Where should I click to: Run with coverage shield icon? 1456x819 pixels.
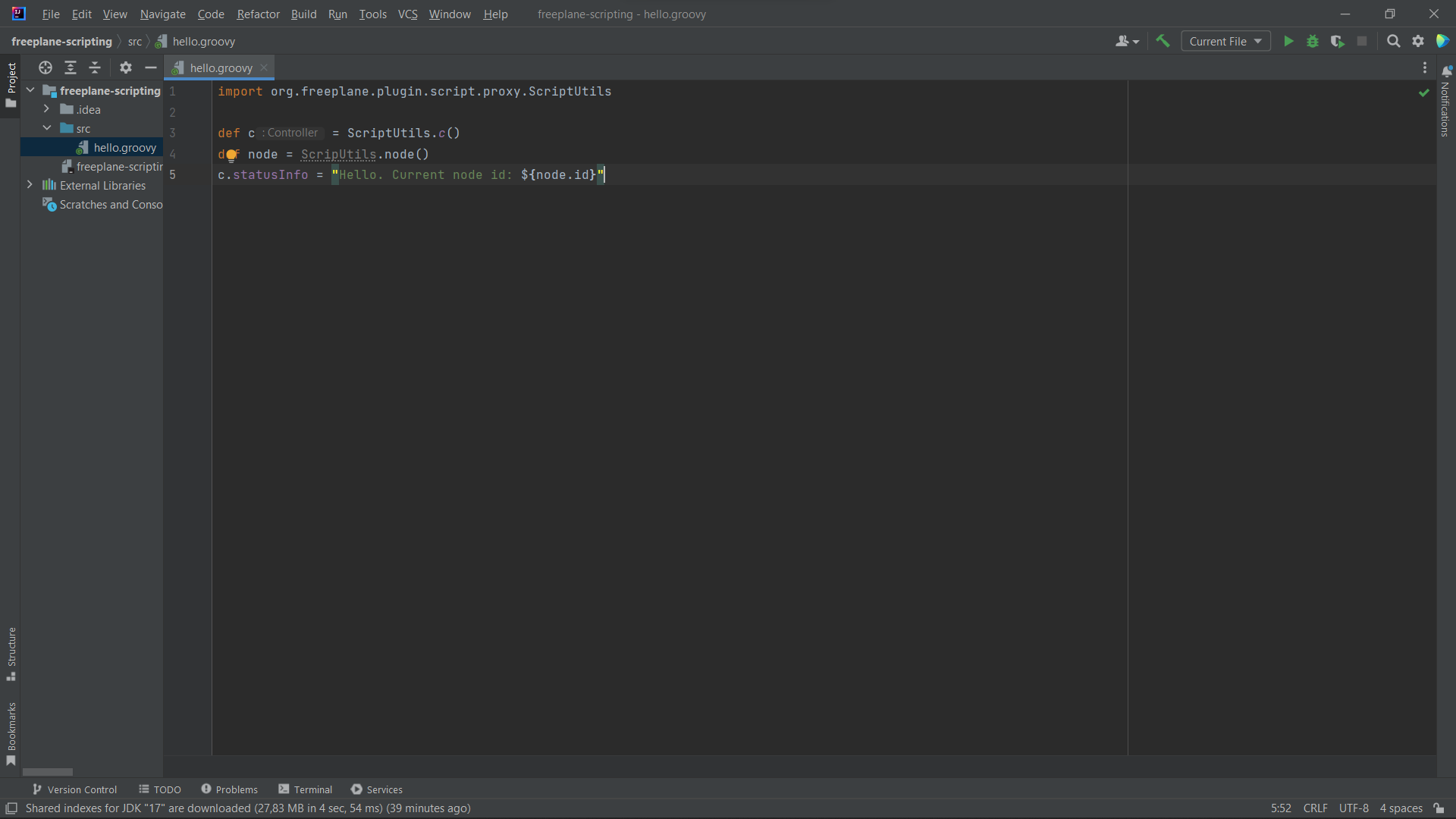click(1337, 42)
